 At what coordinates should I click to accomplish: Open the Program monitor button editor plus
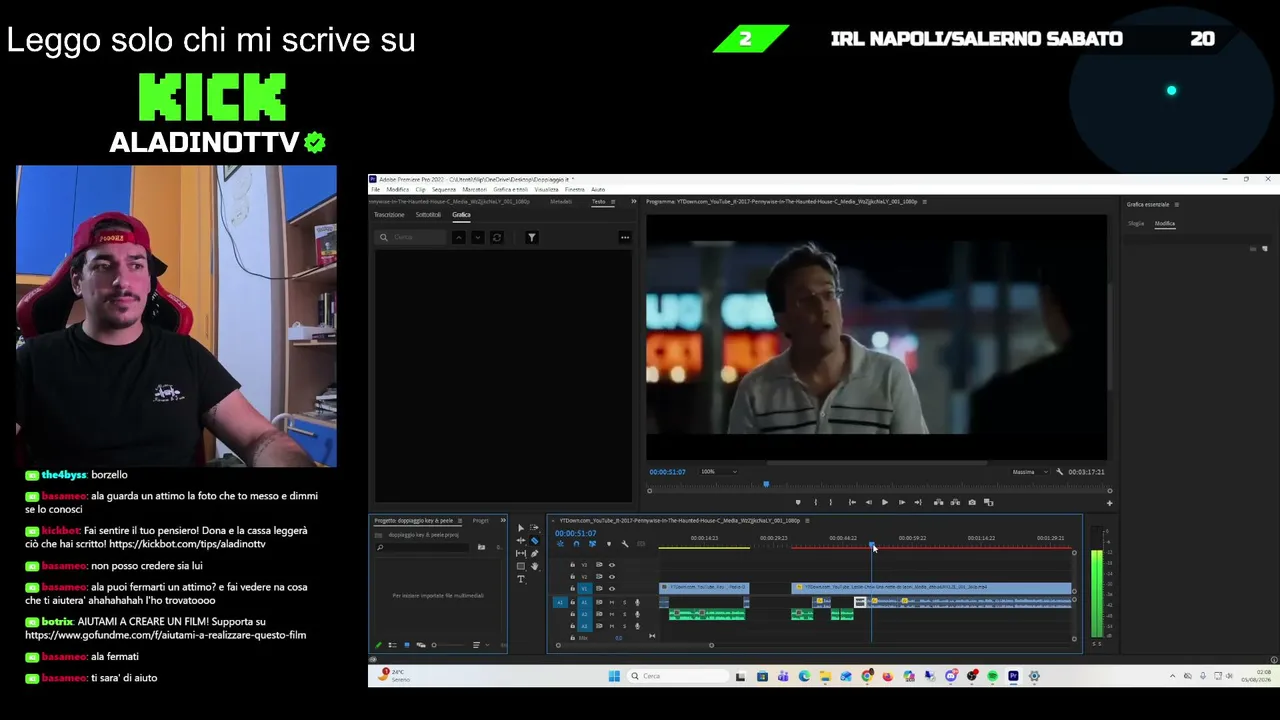1109,503
